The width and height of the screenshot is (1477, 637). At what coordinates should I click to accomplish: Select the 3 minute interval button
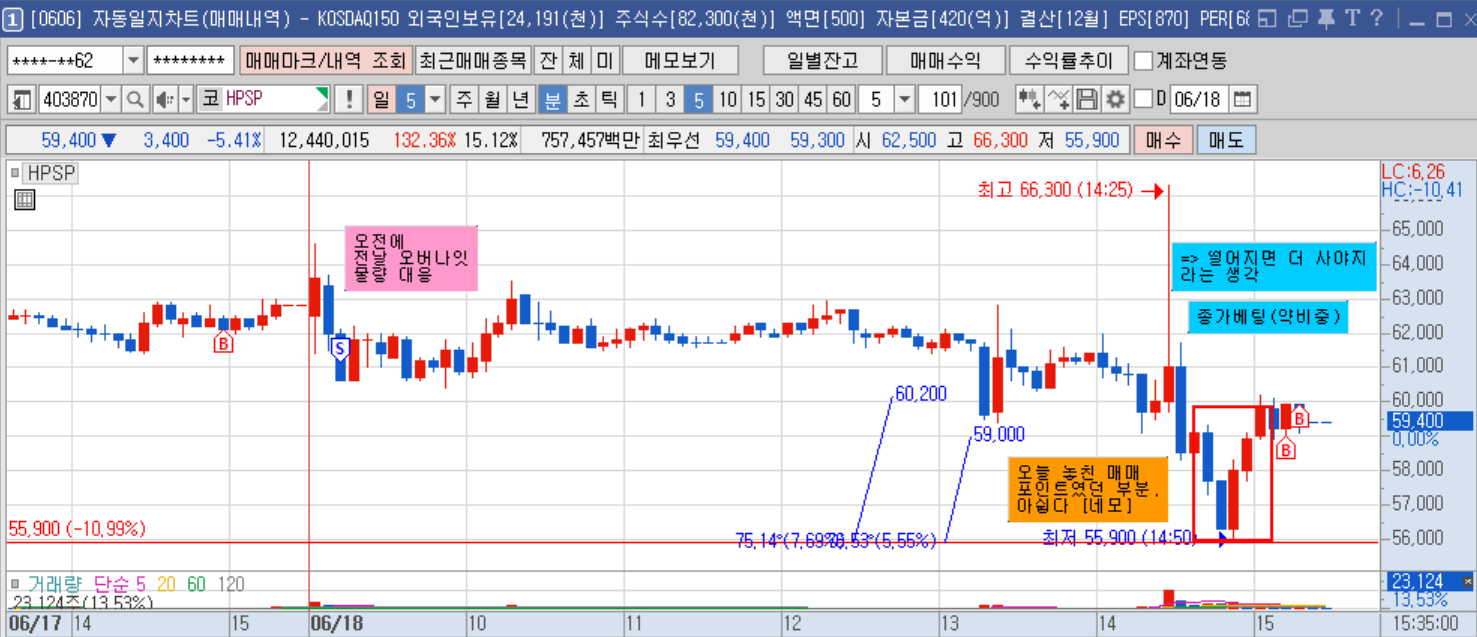click(671, 100)
